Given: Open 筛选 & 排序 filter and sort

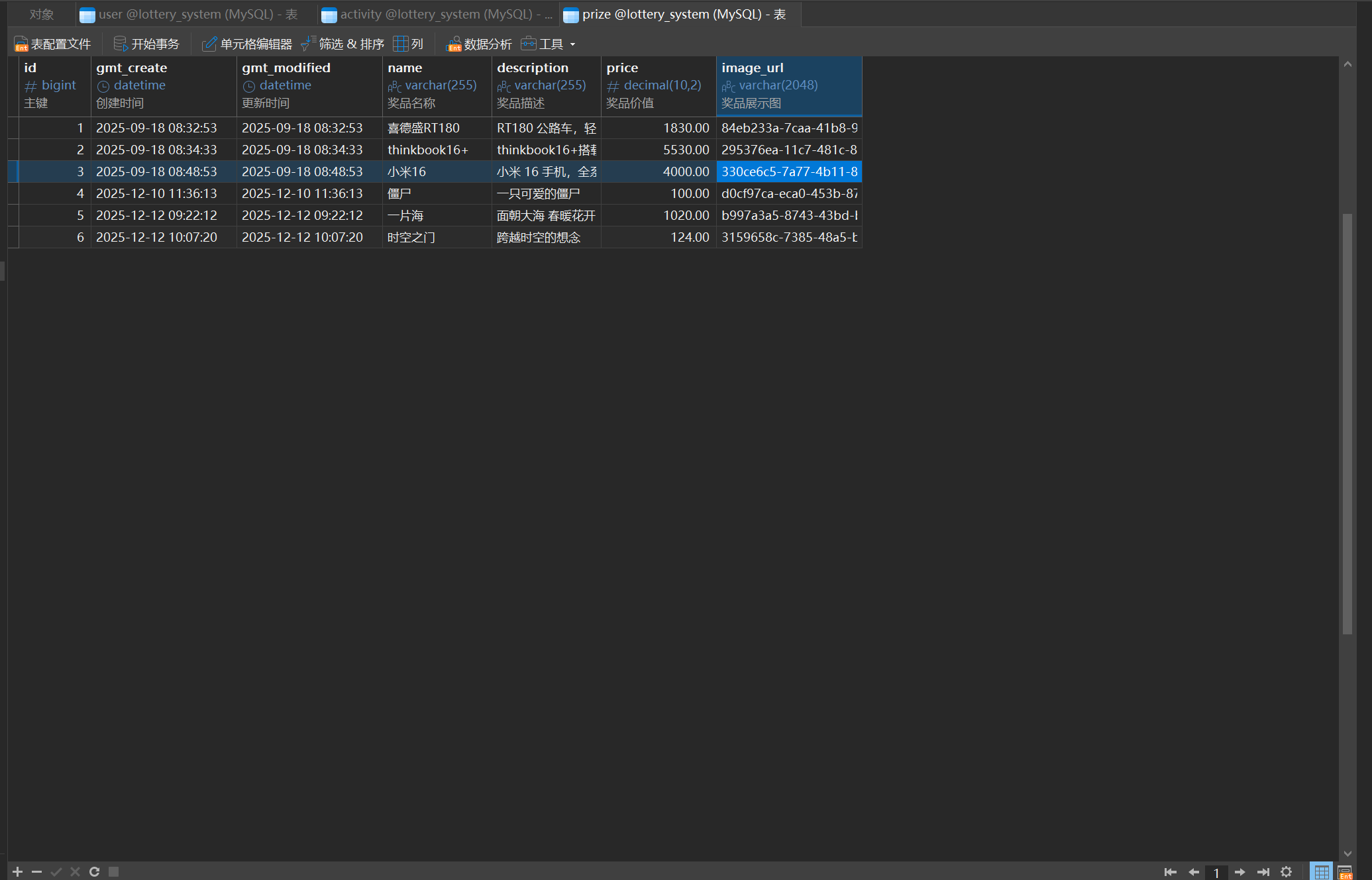Looking at the screenshot, I should (x=343, y=44).
